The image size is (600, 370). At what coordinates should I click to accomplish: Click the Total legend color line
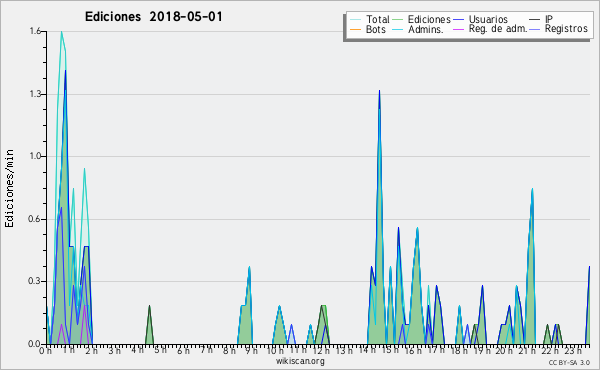(355, 20)
